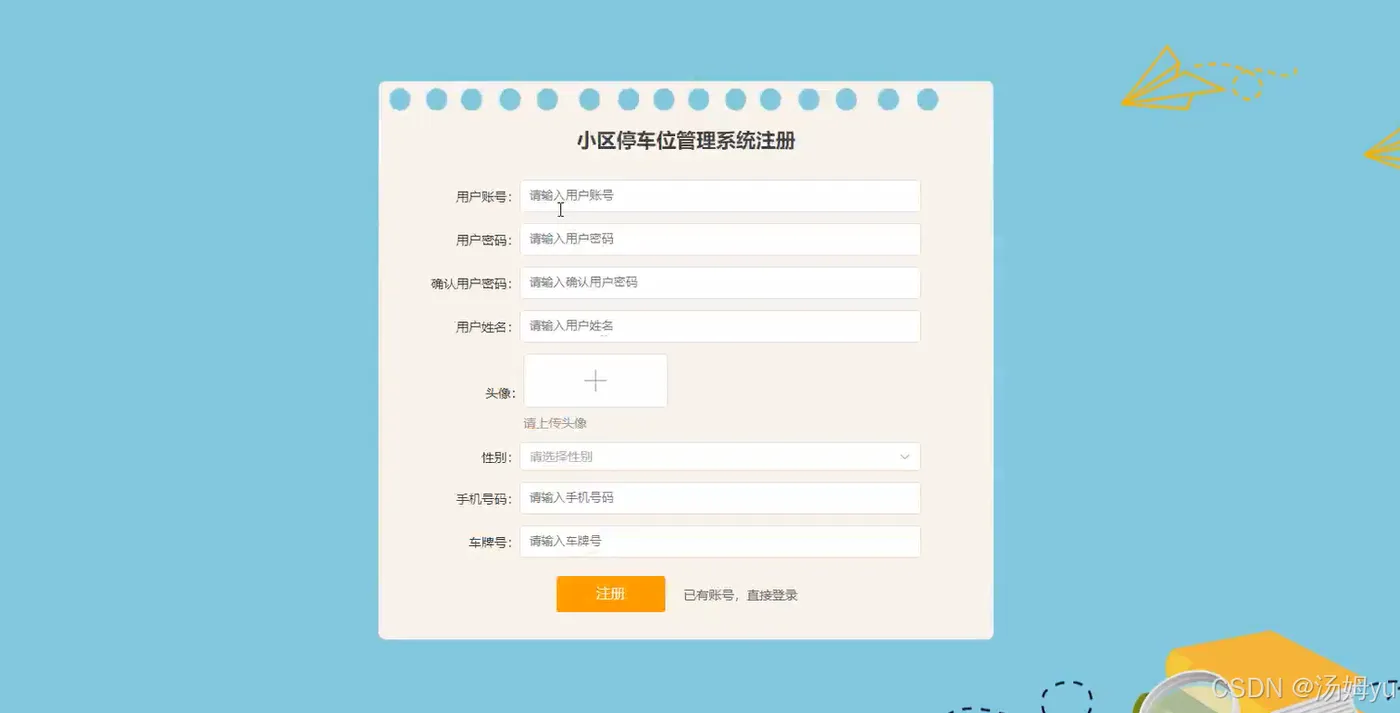The image size is (1400, 713).
Task: Click the 性别 label text
Action: (497, 458)
